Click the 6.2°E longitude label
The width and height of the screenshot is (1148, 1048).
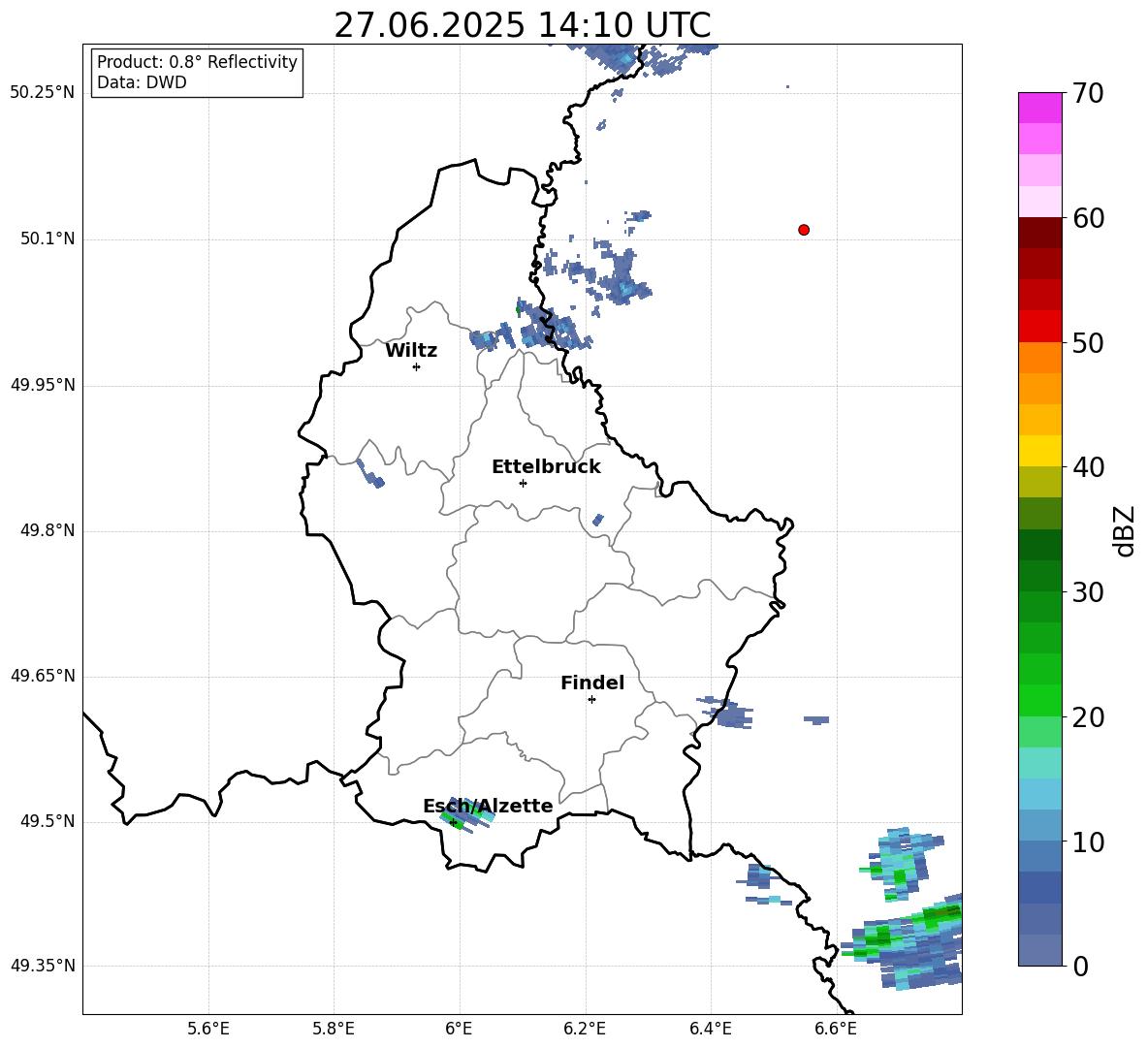pos(585,1029)
